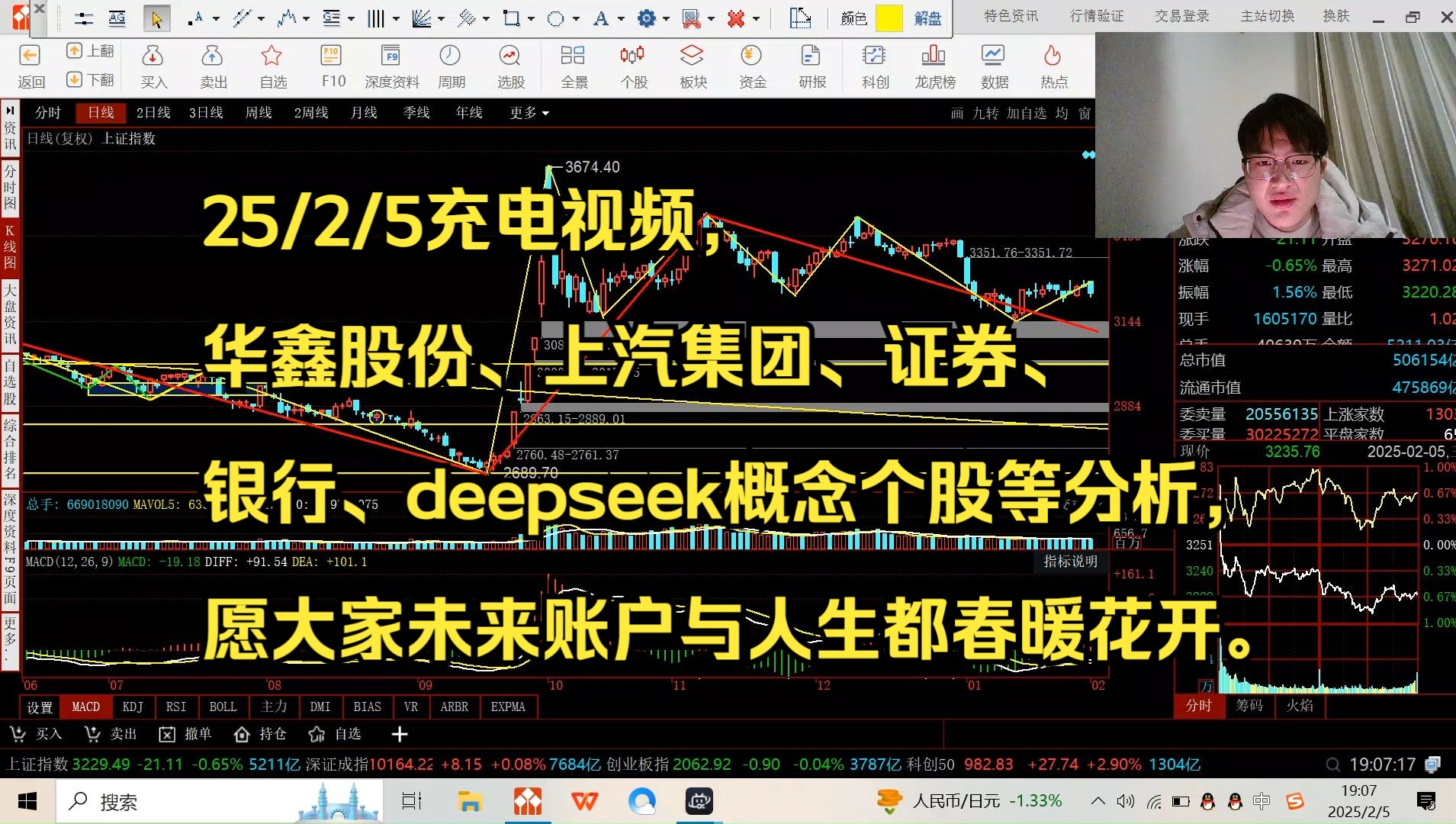This screenshot has height=824, width=1456.
Task: Click the 加自选 link above chart
Action: point(1026,114)
